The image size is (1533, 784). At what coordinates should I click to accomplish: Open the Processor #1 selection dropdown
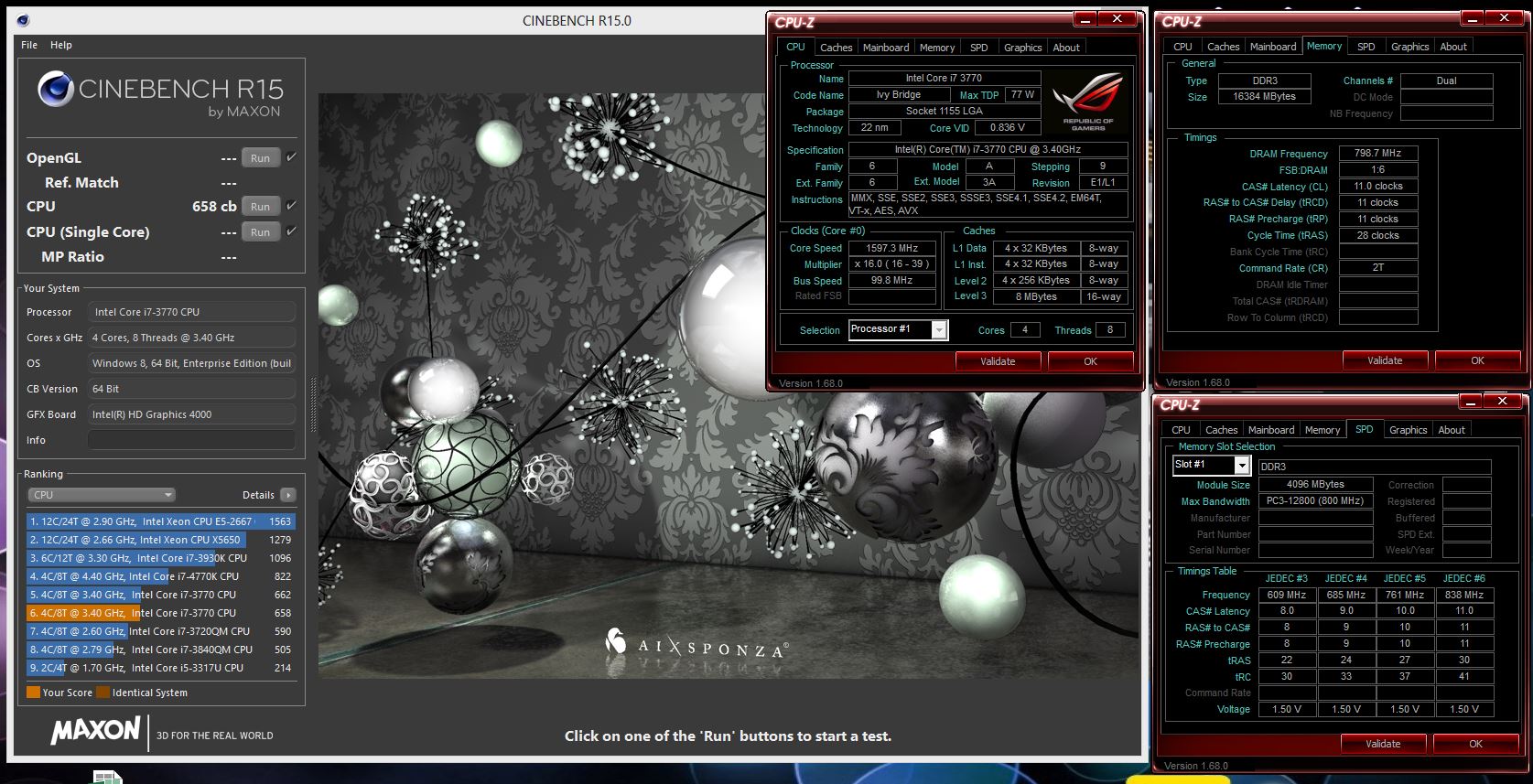[x=898, y=329]
